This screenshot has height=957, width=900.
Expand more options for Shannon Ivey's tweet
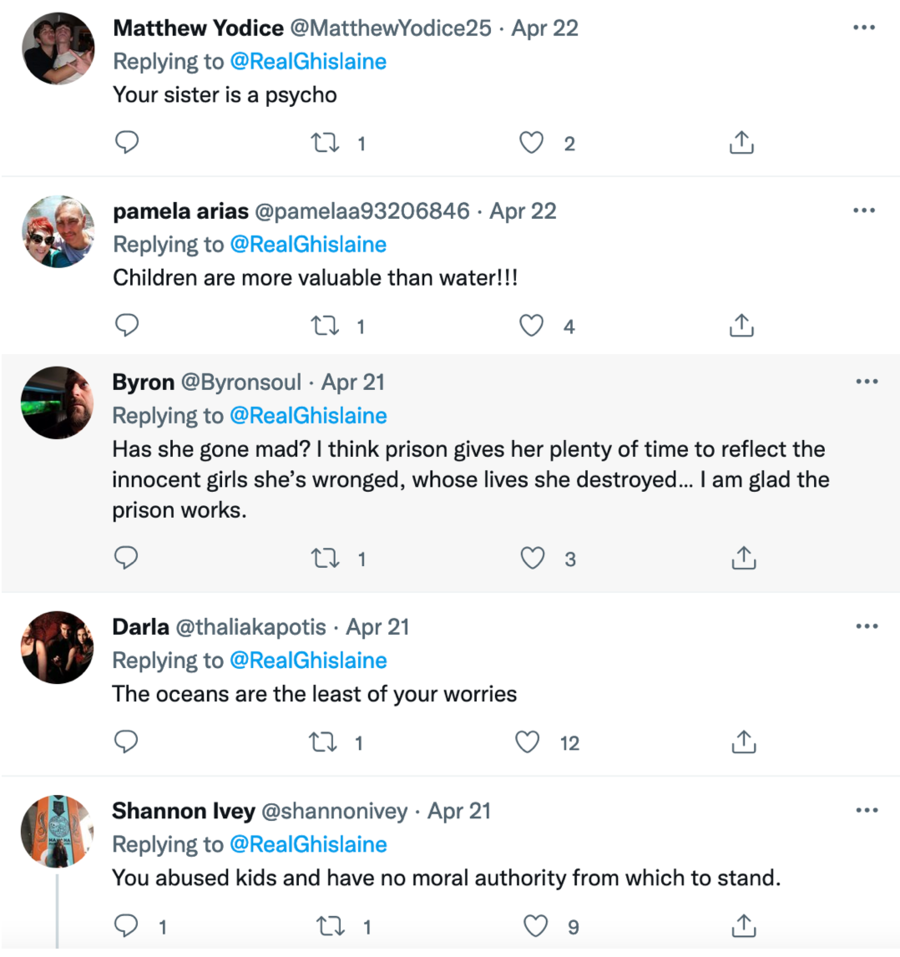click(866, 810)
